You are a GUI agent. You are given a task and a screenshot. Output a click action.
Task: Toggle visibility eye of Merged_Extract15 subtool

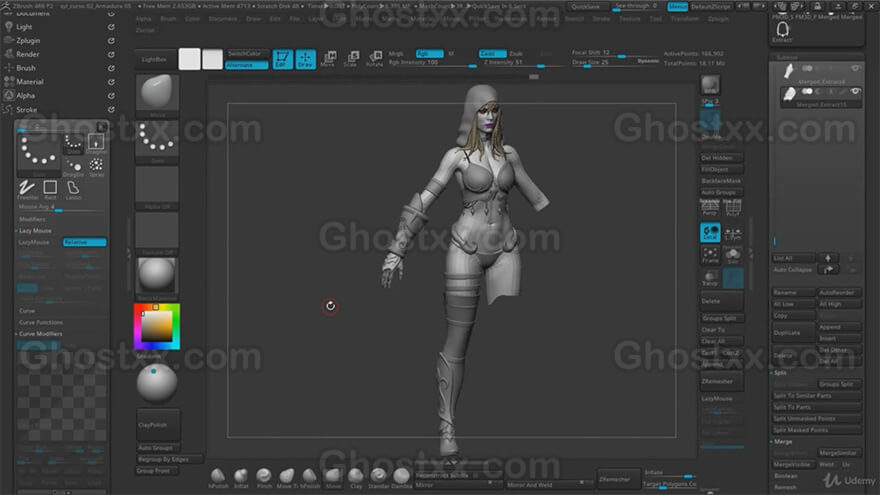(855, 91)
